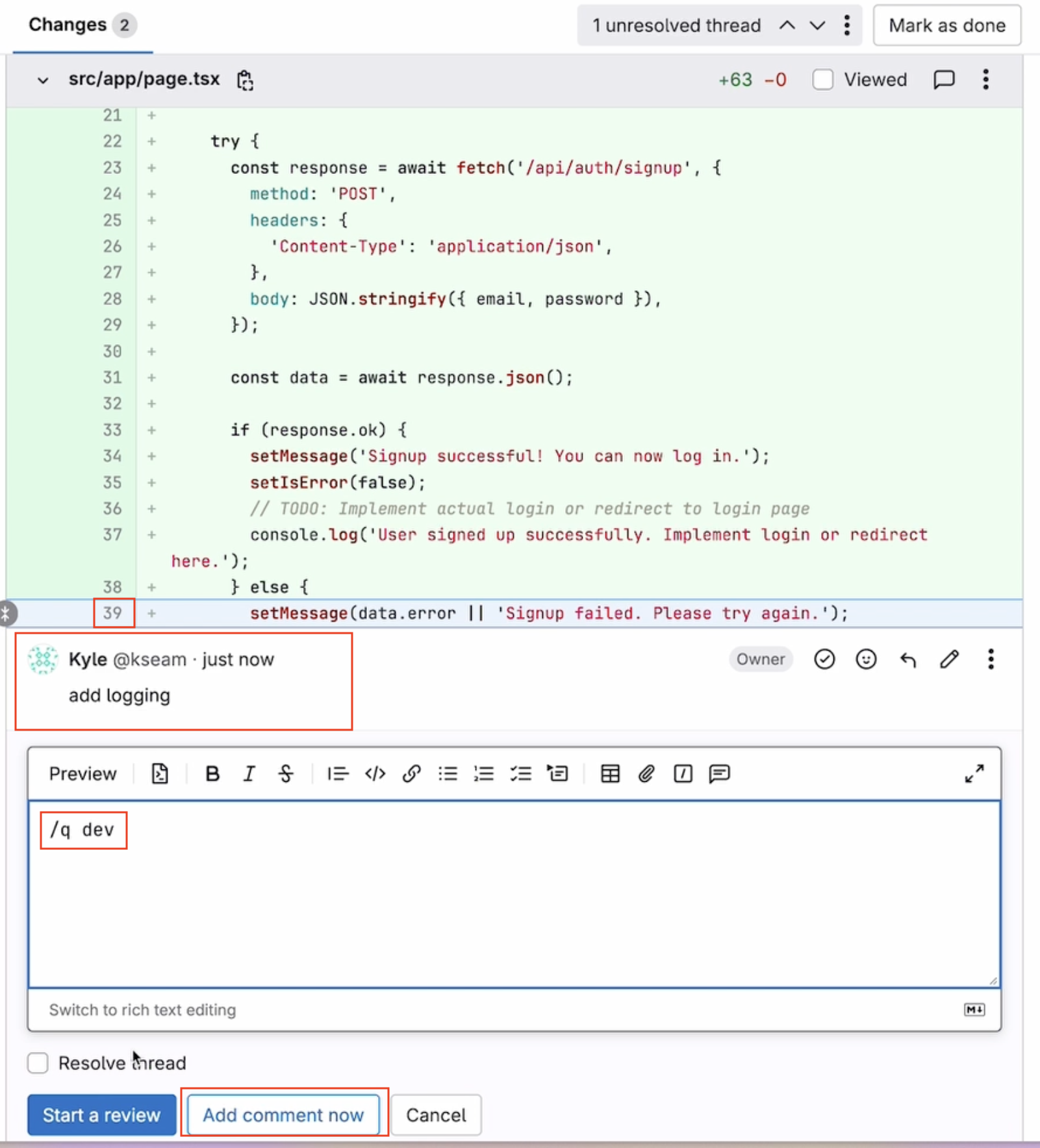Open more actions menu on Kyle's comment

pyautogui.click(x=991, y=660)
